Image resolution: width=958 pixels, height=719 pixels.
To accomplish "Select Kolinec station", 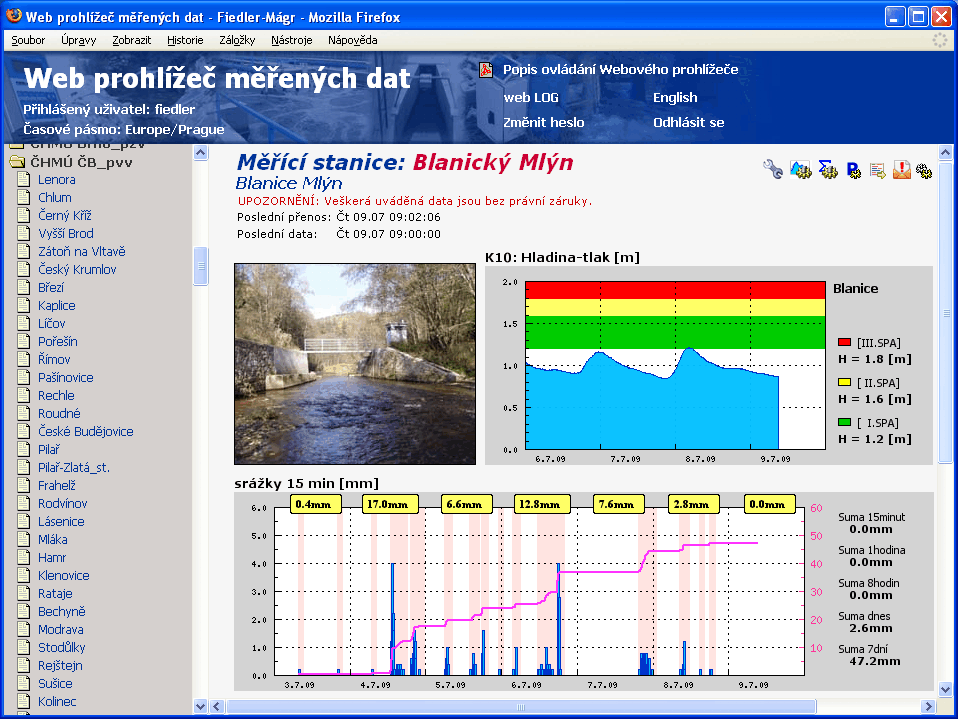I will click(57, 702).
